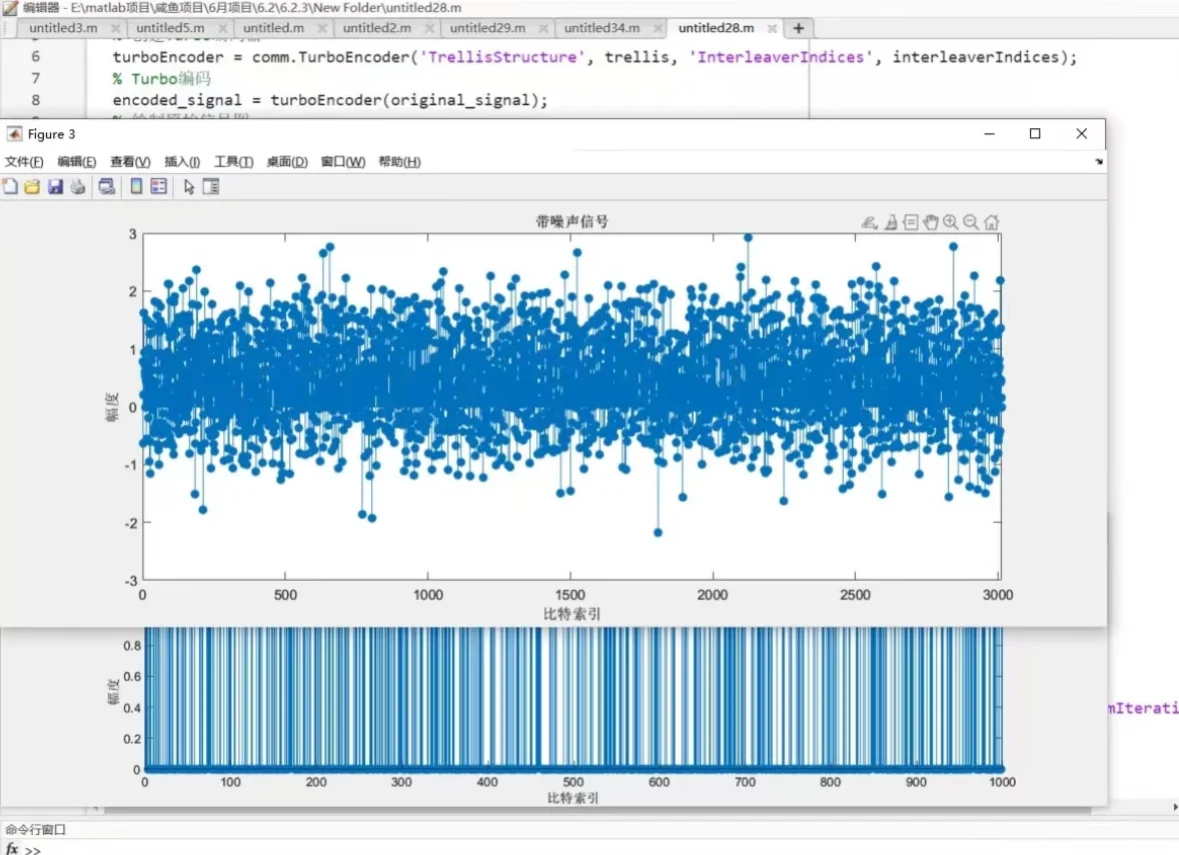Click line number 6 in the editor
The image size is (1179, 855).
click(35, 56)
